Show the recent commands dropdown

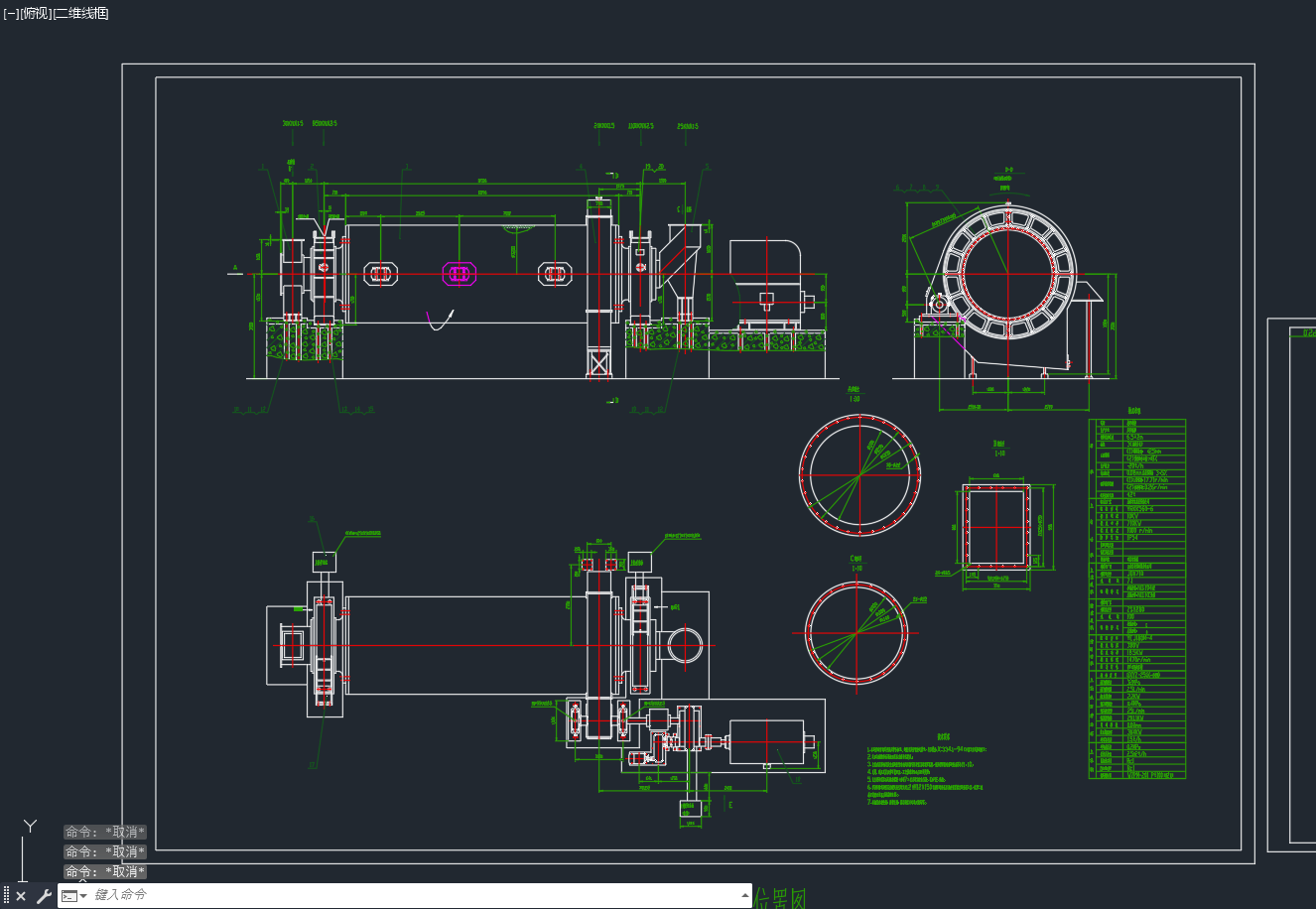(x=74, y=896)
